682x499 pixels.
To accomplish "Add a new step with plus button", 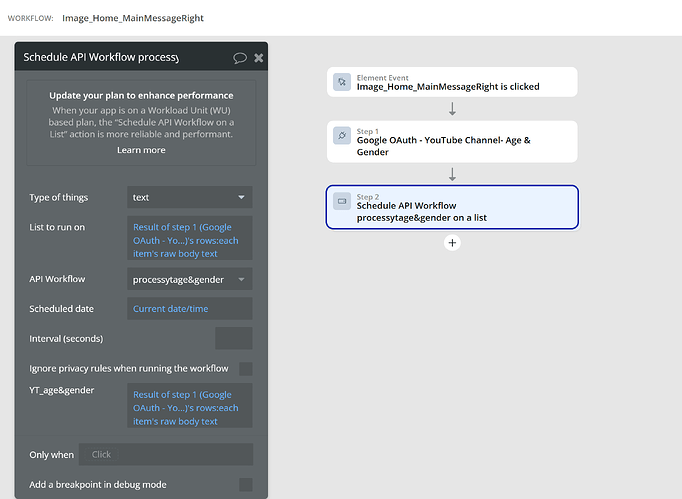I will (x=452, y=242).
